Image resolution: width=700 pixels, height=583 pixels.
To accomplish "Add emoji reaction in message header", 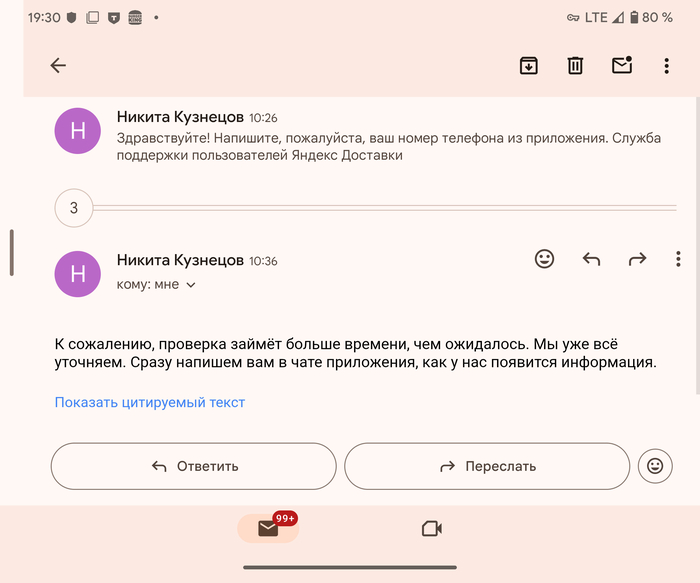I will point(544,259).
